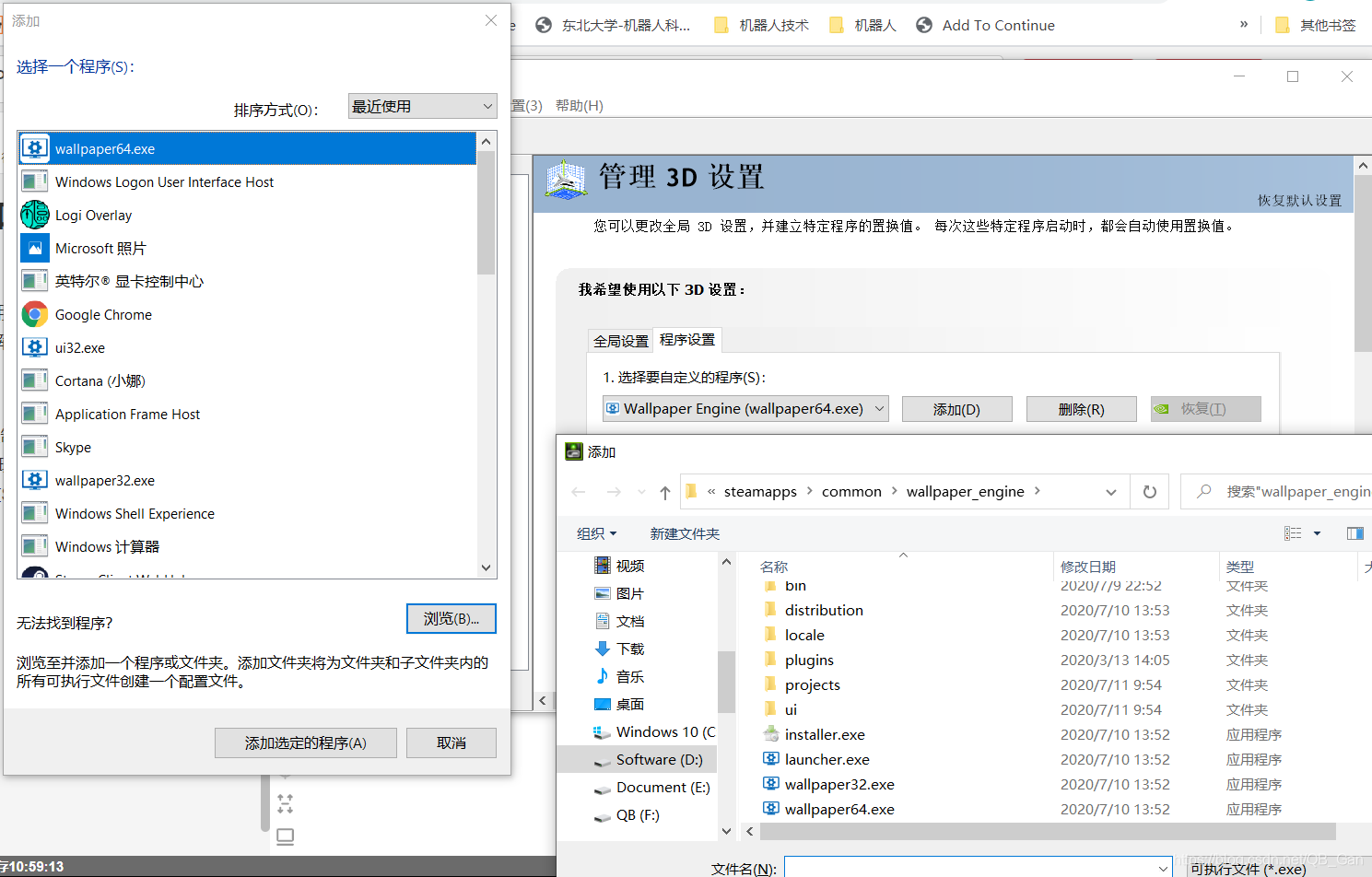This screenshot has width=1372, height=877.
Task: Open the Add To Continue bookmark
Action: click(985, 25)
